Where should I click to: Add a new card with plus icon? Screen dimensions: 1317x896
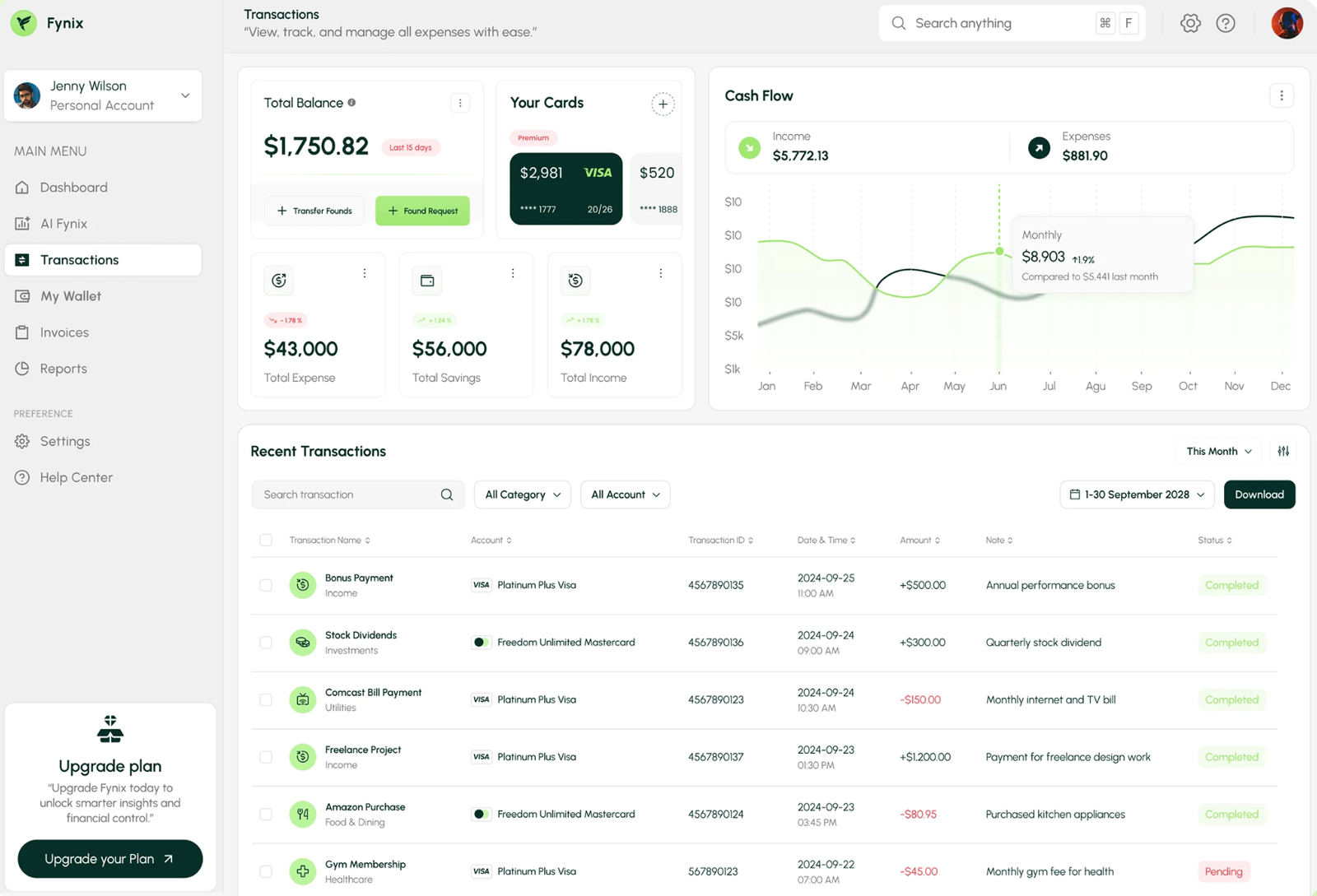pos(663,104)
